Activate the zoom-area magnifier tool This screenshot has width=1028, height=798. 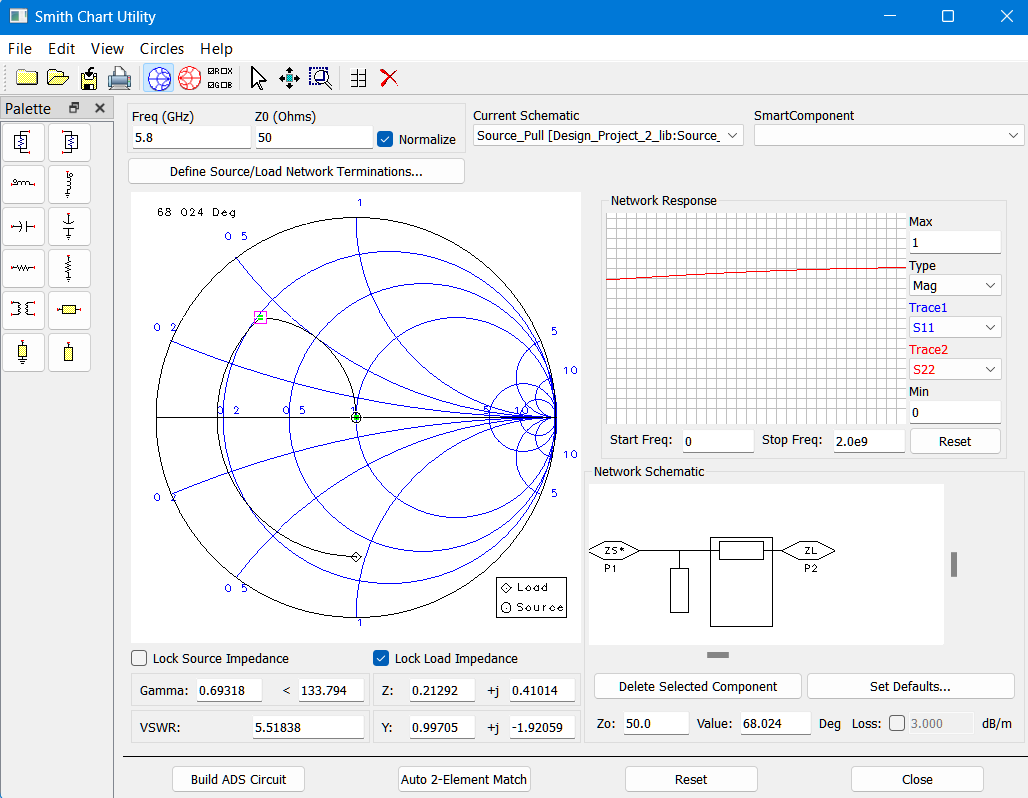coord(320,78)
